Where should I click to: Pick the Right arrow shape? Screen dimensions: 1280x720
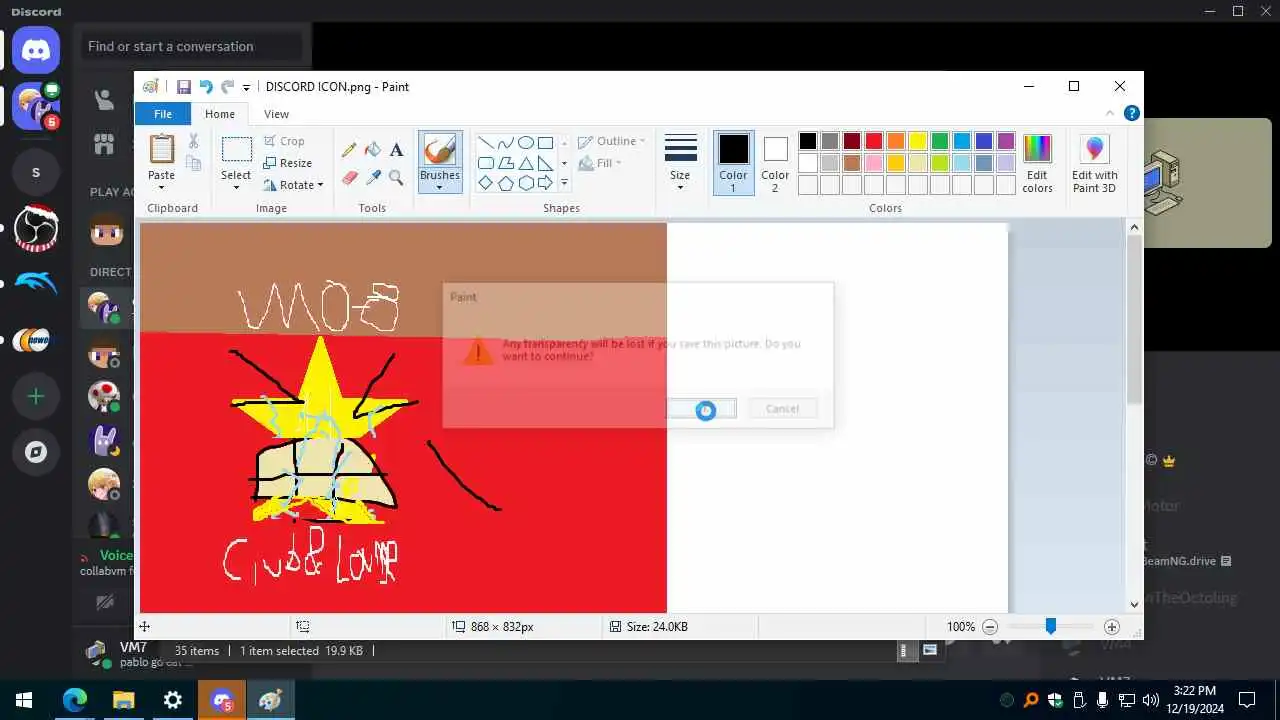(545, 183)
